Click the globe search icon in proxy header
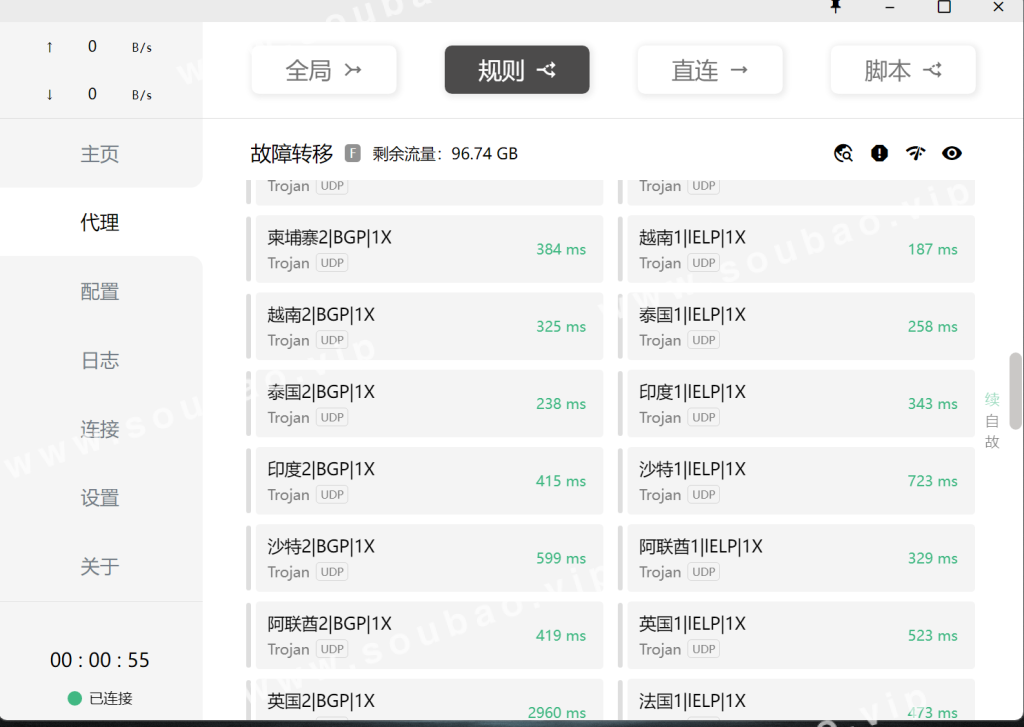The width and height of the screenshot is (1024, 727). [843, 153]
